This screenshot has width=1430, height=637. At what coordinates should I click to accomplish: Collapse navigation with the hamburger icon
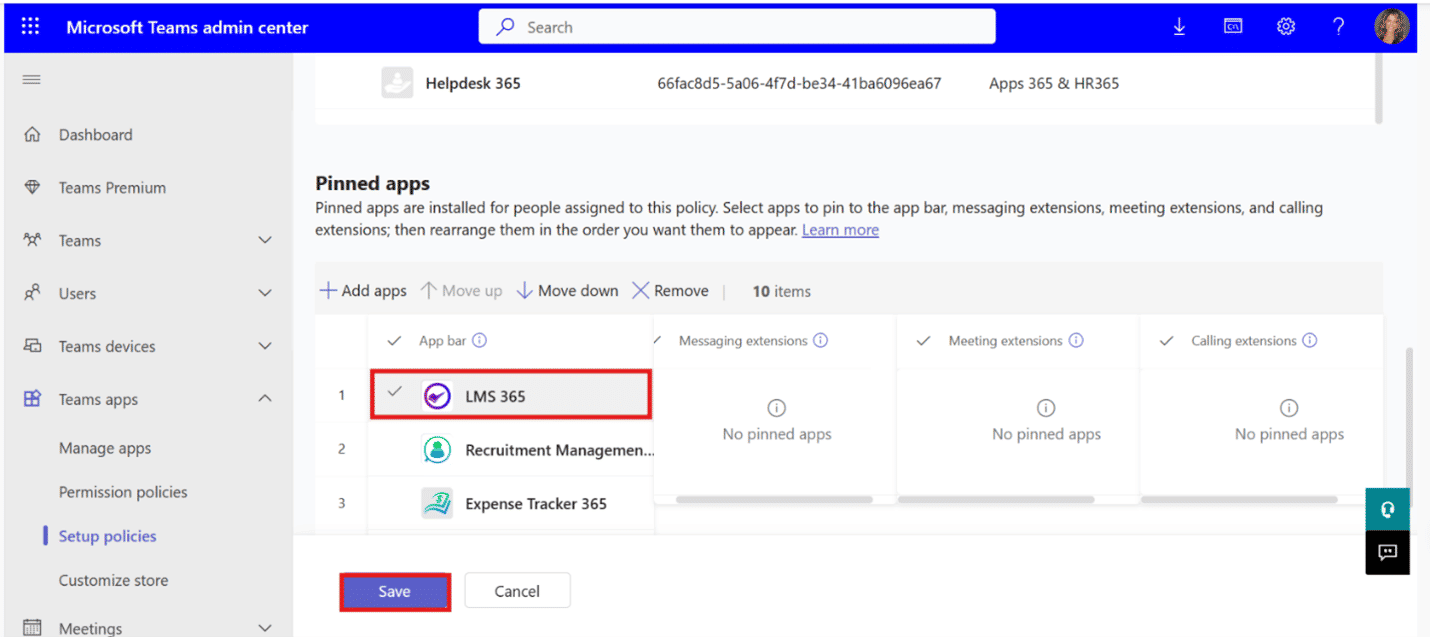tap(32, 79)
